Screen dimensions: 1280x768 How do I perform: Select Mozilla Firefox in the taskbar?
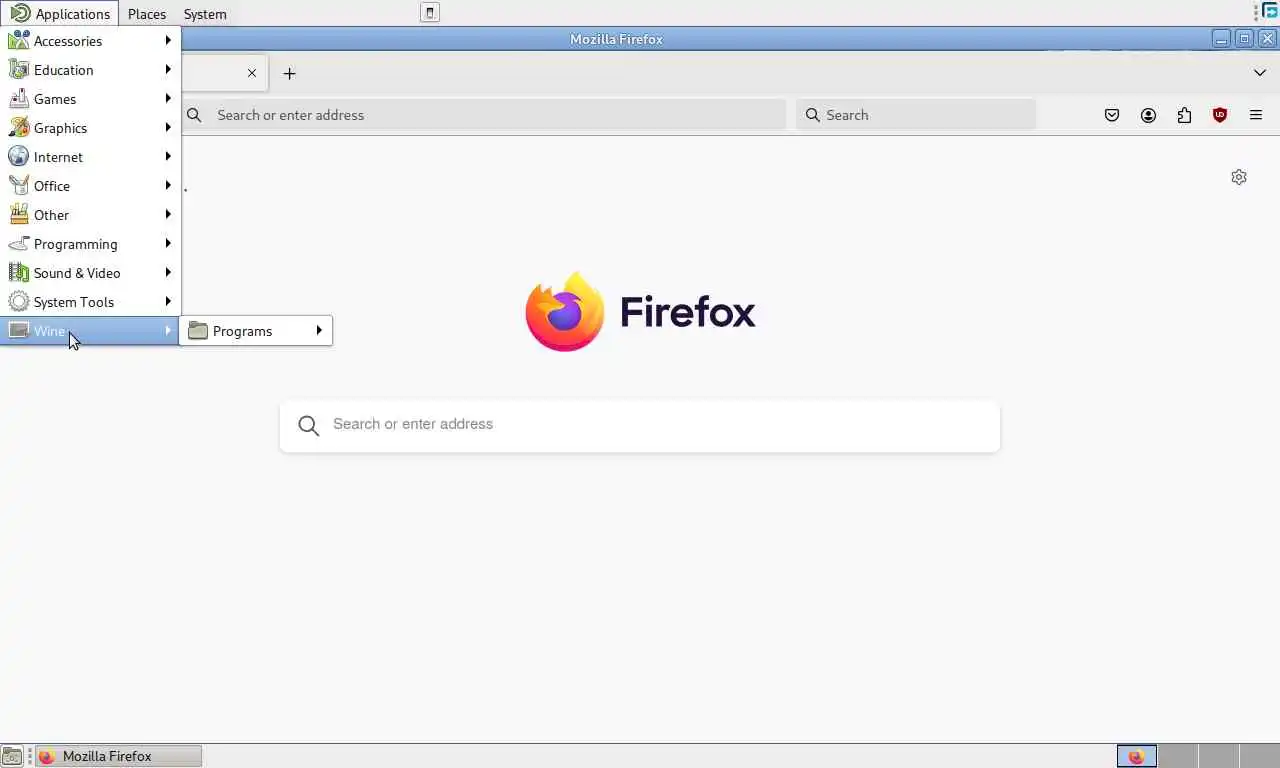(119, 756)
